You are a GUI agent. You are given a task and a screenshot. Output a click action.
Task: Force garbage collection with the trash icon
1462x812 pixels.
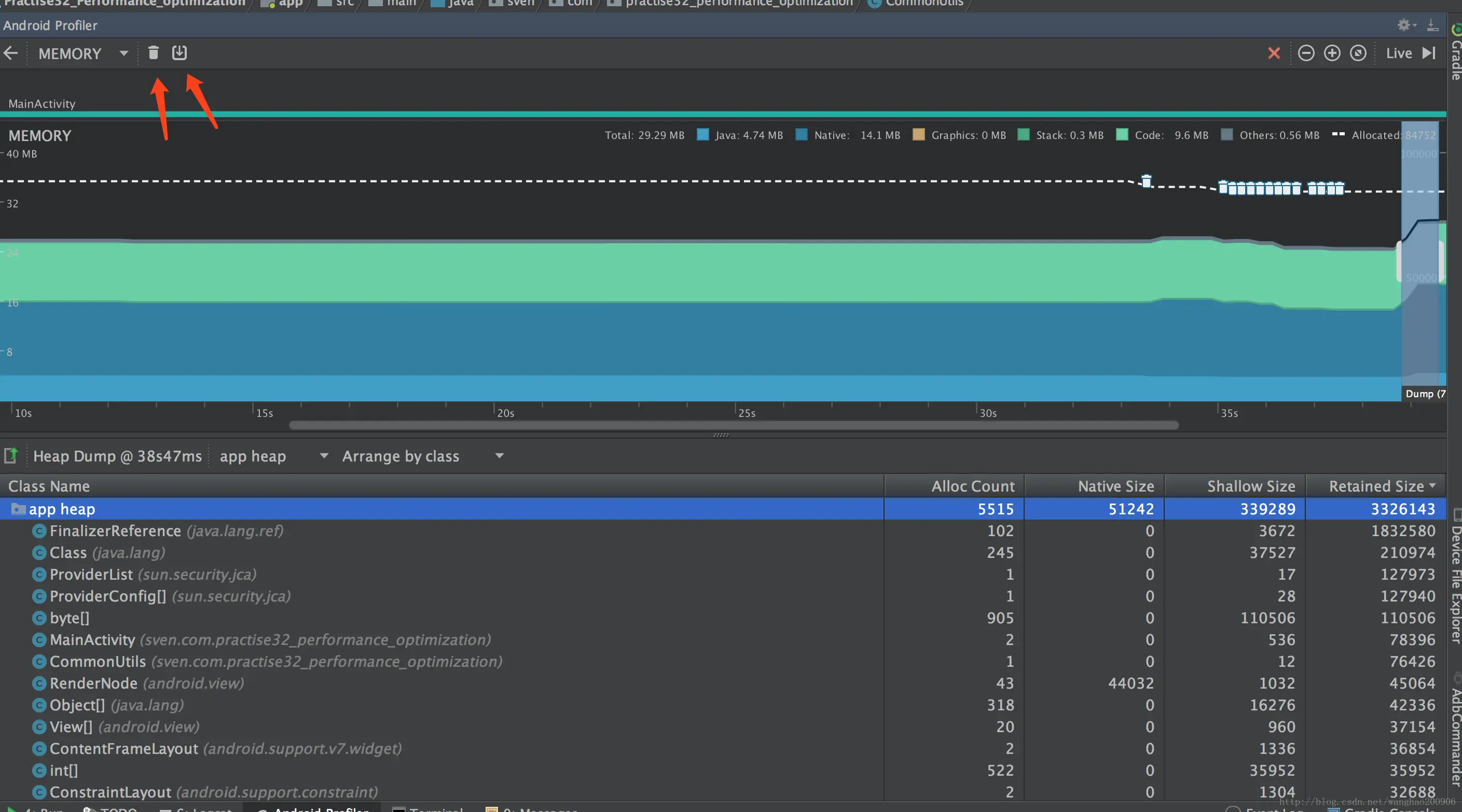(x=153, y=53)
